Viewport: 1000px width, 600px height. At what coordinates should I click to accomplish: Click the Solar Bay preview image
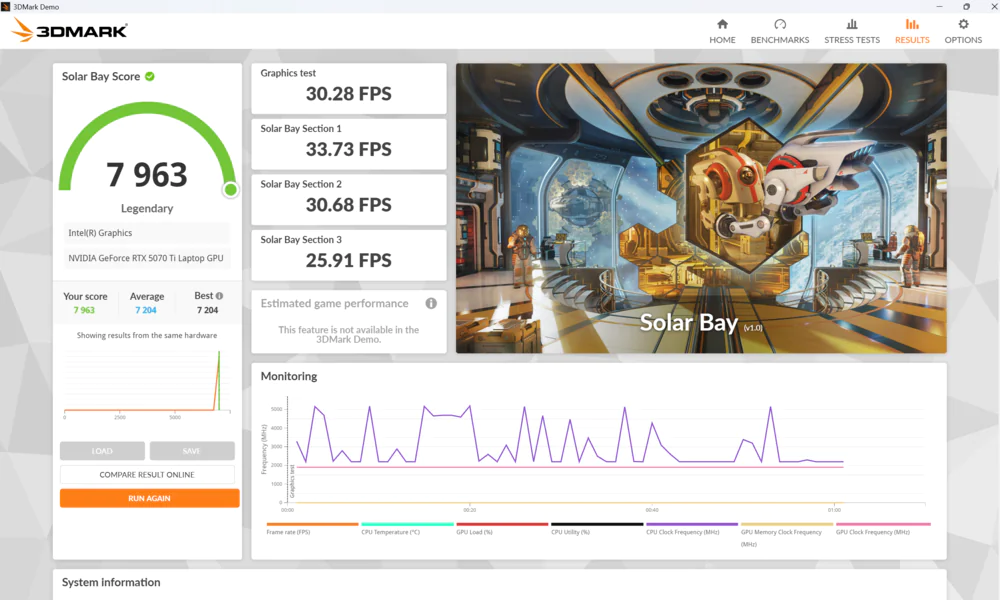pyautogui.click(x=700, y=208)
